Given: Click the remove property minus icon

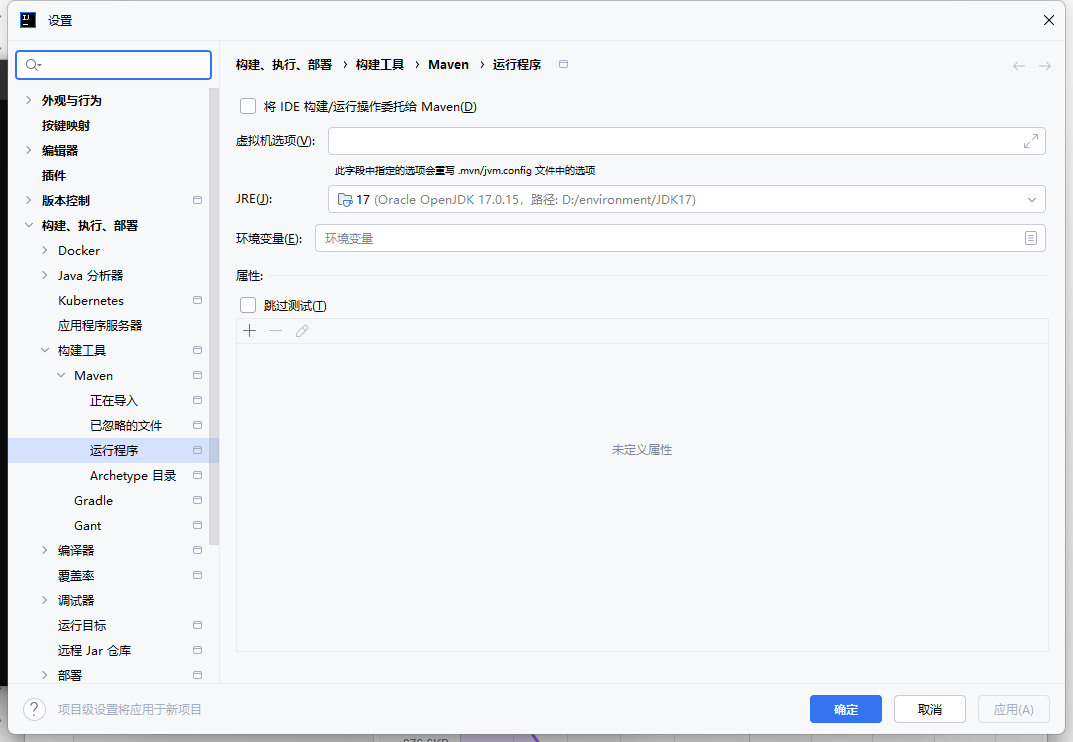Looking at the screenshot, I should (276, 331).
